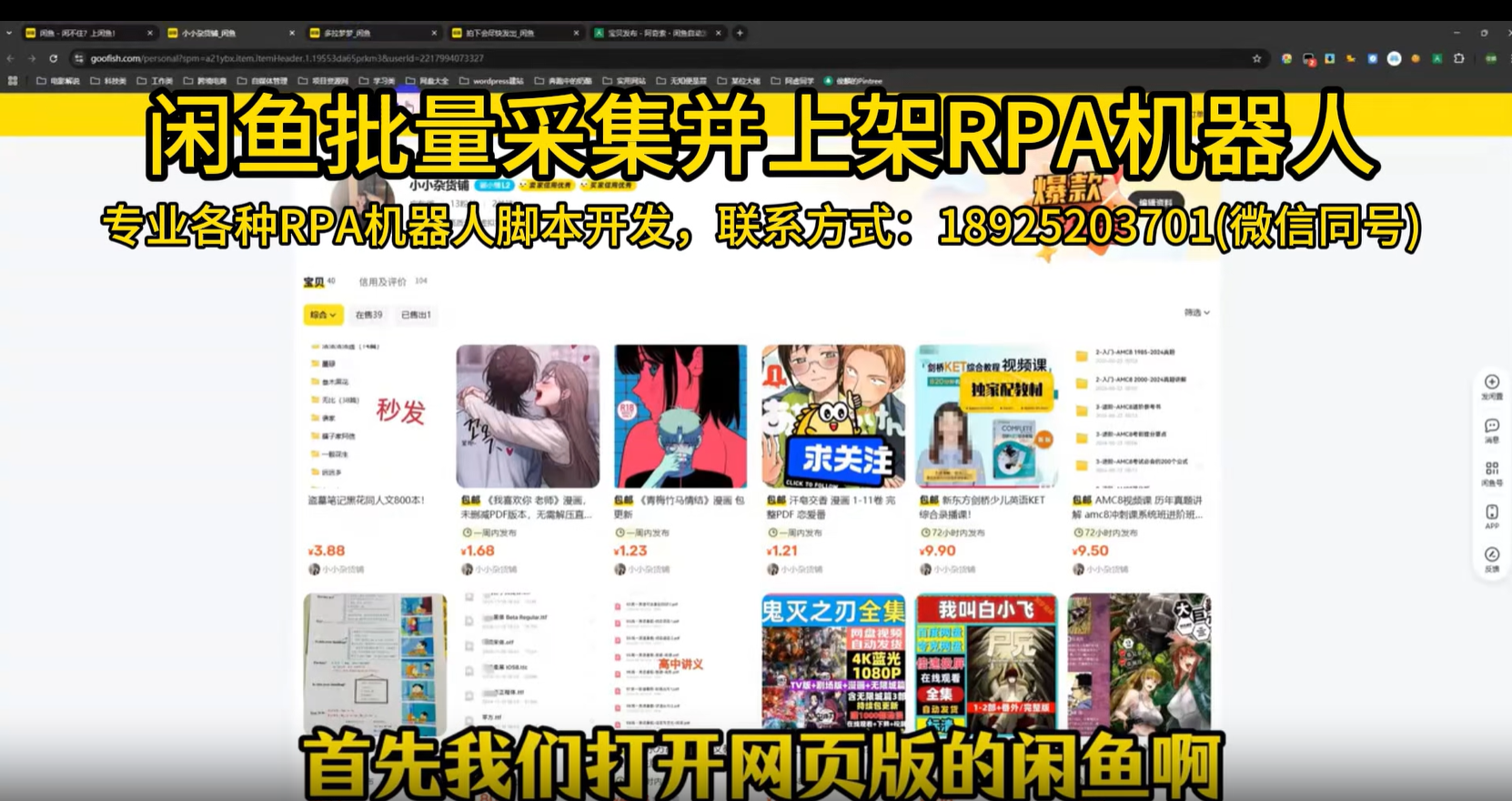Switch to the 多拉梦梦_闲鱼 tab

coord(373,33)
